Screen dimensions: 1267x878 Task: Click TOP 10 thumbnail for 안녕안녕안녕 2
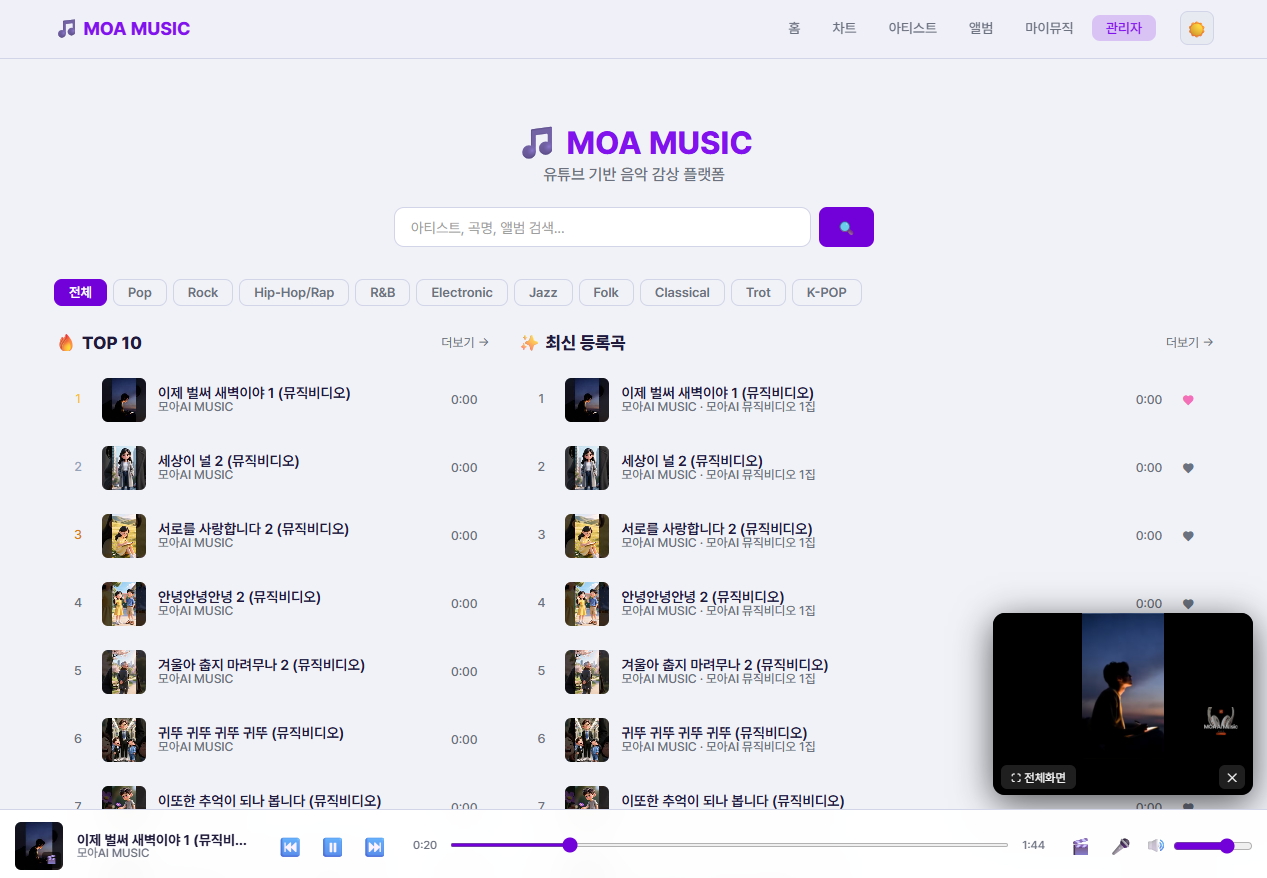point(124,604)
